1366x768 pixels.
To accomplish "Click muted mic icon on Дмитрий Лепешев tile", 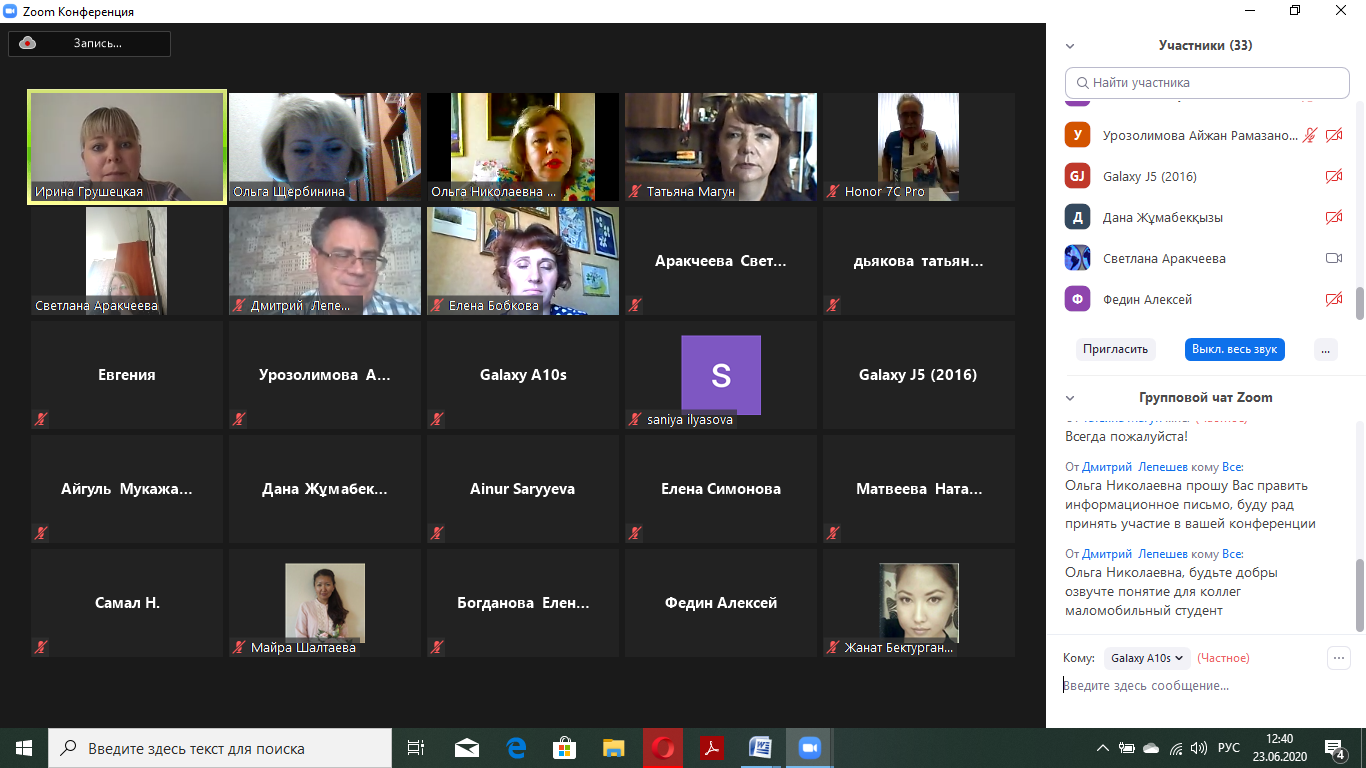I will click(x=238, y=306).
